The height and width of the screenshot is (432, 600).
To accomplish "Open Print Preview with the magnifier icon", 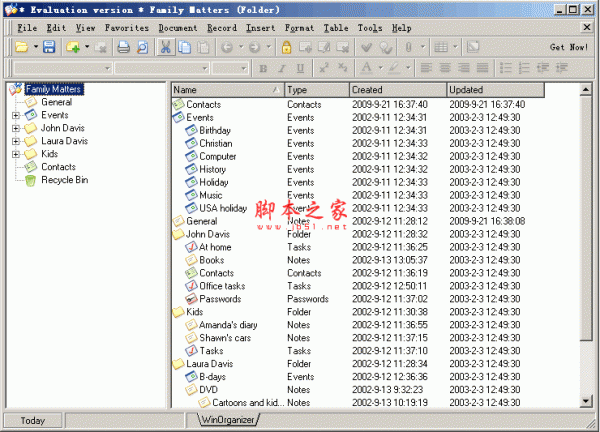I will point(142,47).
